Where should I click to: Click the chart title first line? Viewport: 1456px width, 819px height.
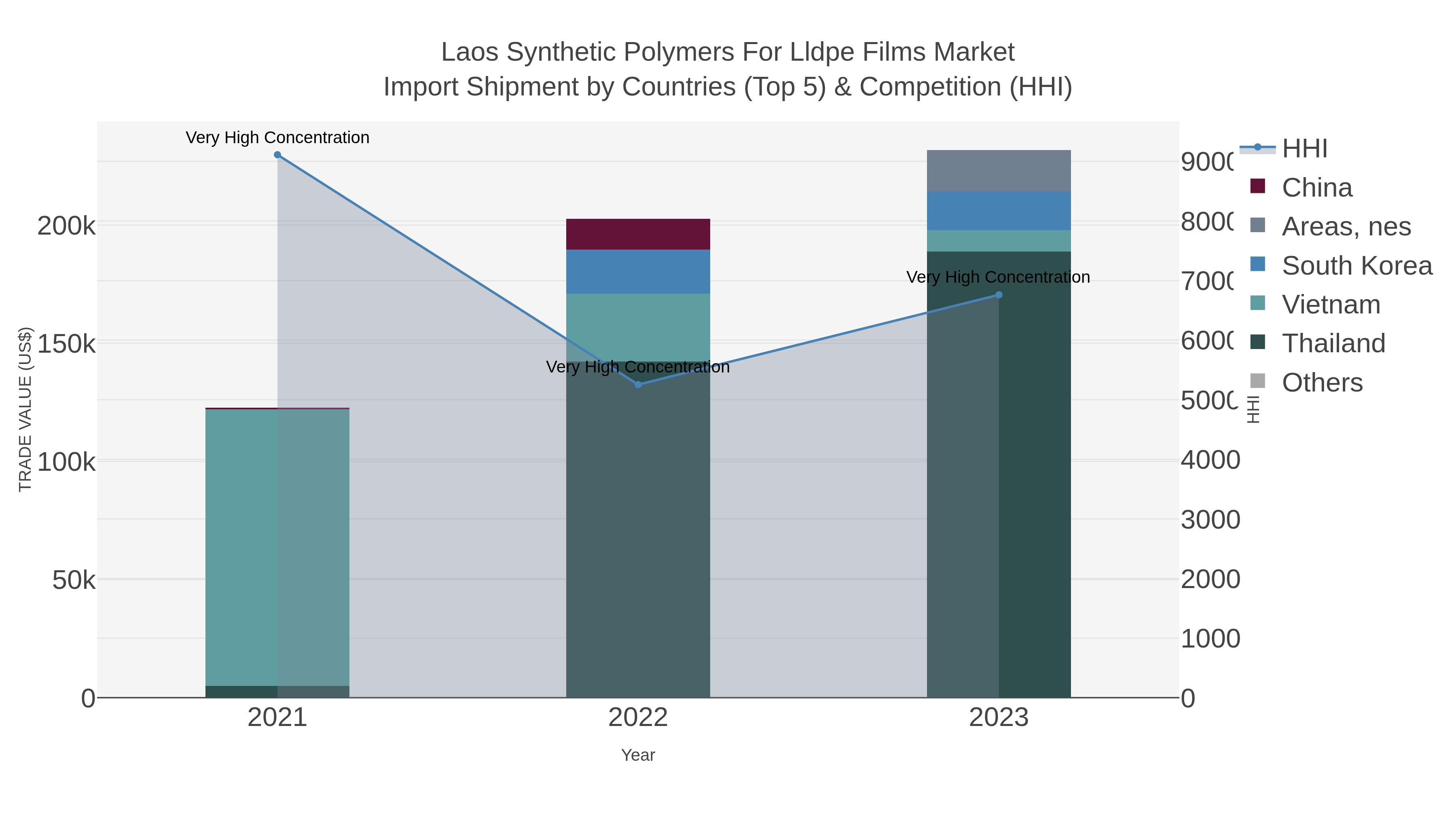[x=728, y=52]
